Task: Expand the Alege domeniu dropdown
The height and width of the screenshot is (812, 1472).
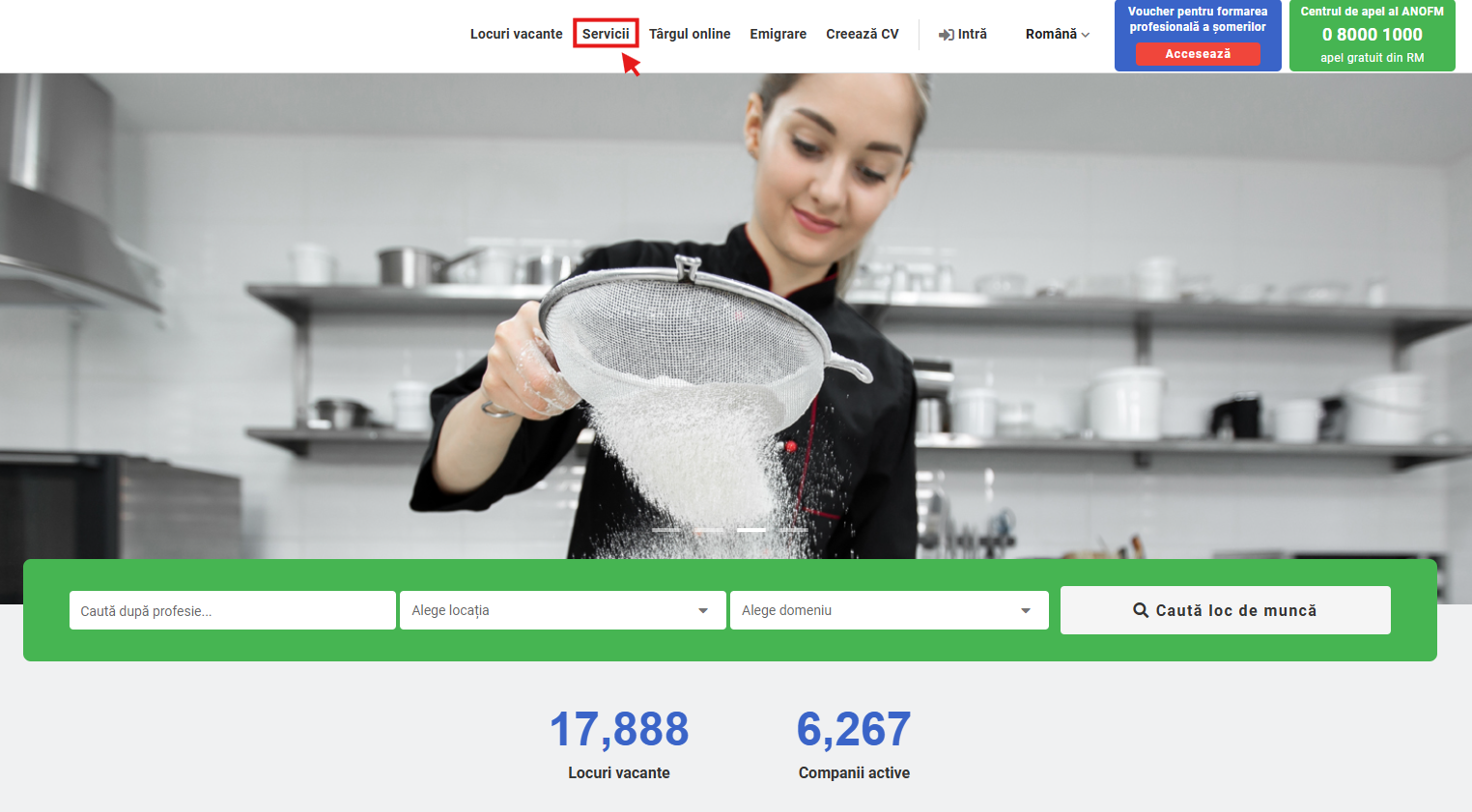Action: tap(889, 610)
